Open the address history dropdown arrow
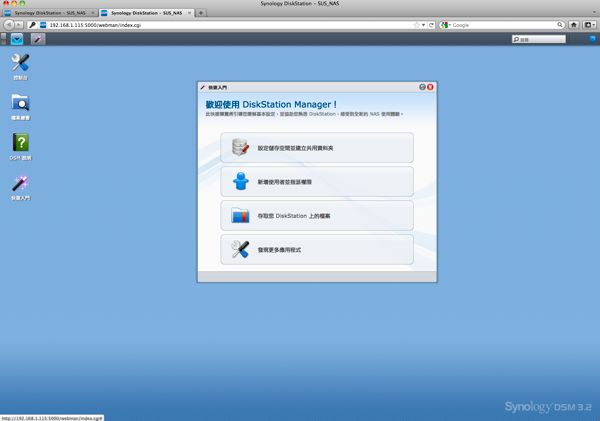 click(424, 25)
